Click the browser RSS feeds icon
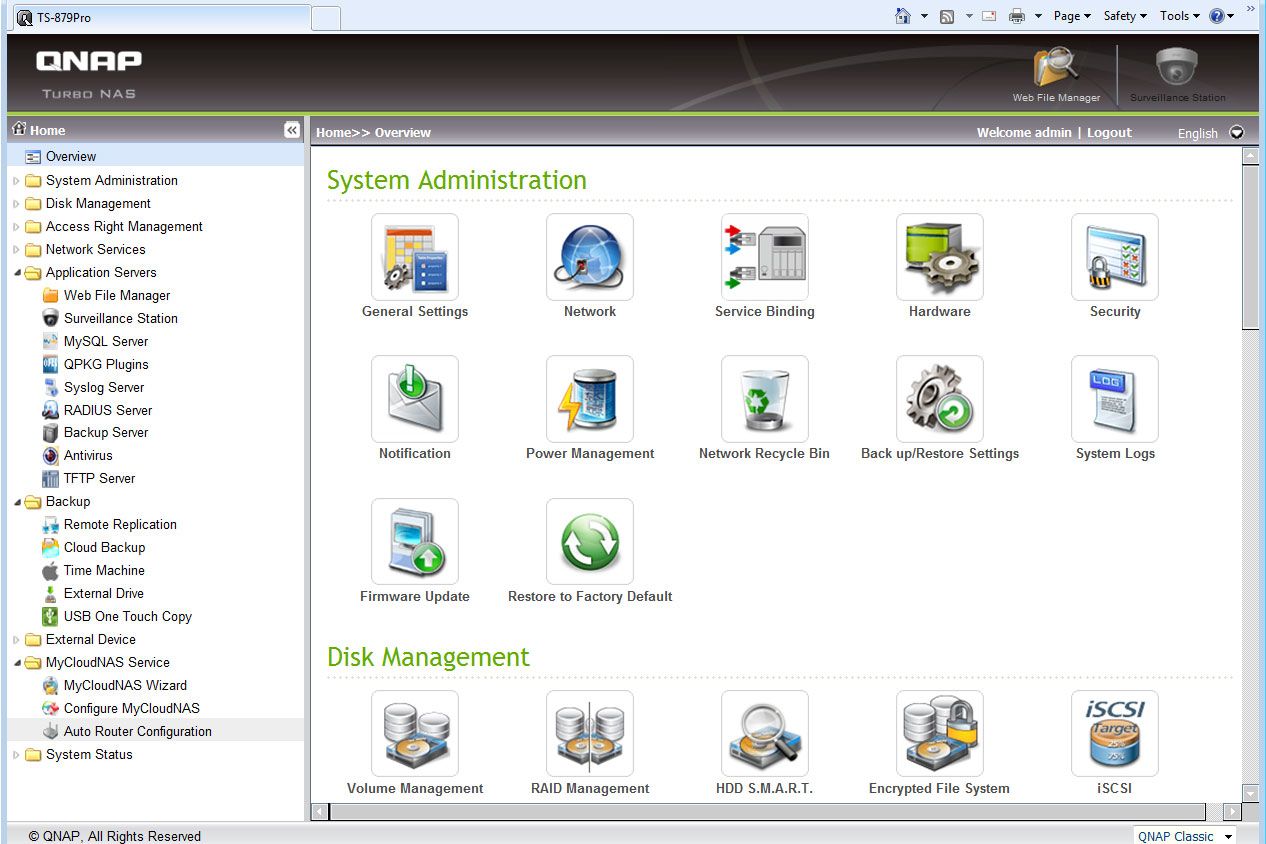The image size is (1266, 844). (947, 16)
